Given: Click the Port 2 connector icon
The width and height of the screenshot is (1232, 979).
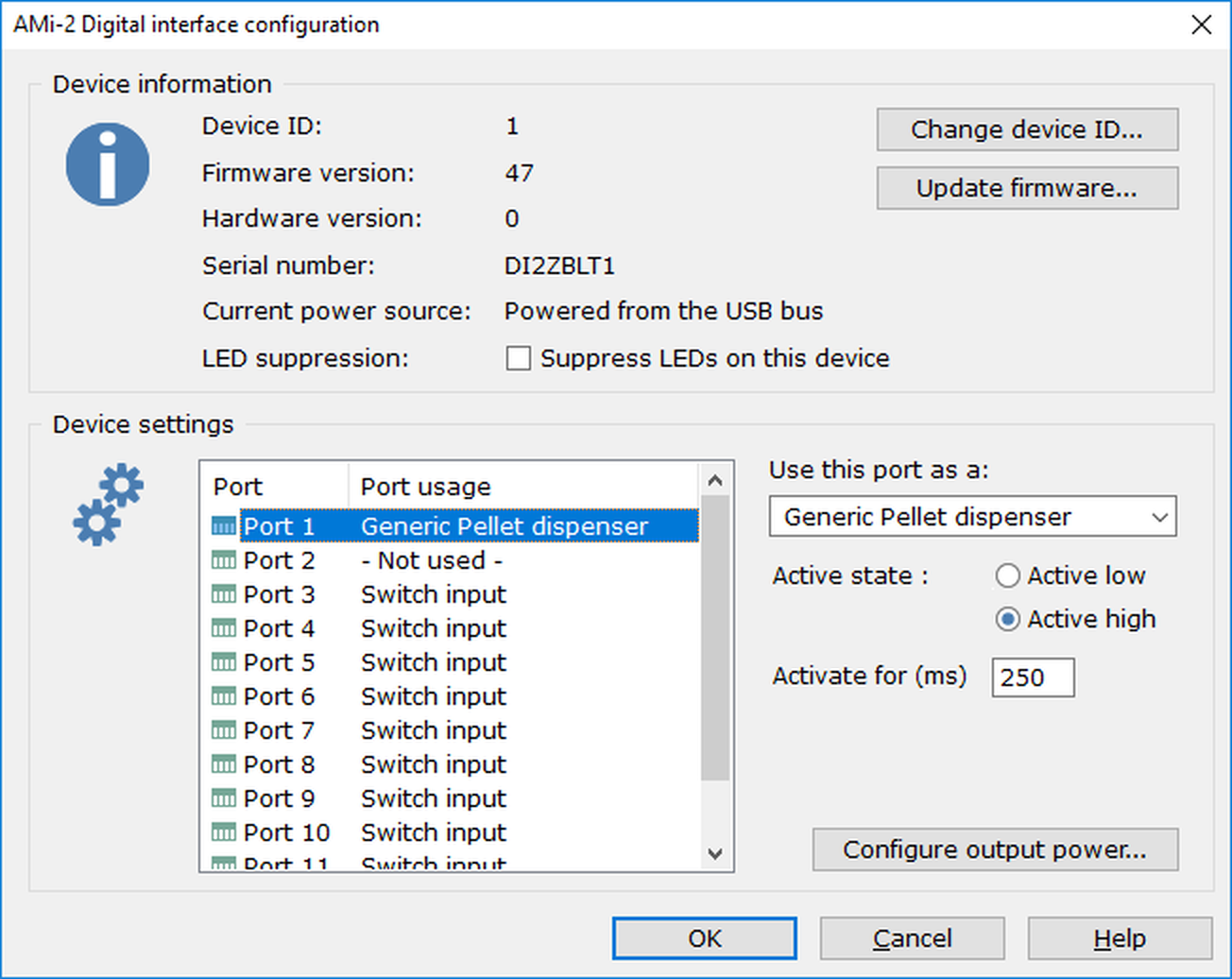Looking at the screenshot, I should (224, 560).
